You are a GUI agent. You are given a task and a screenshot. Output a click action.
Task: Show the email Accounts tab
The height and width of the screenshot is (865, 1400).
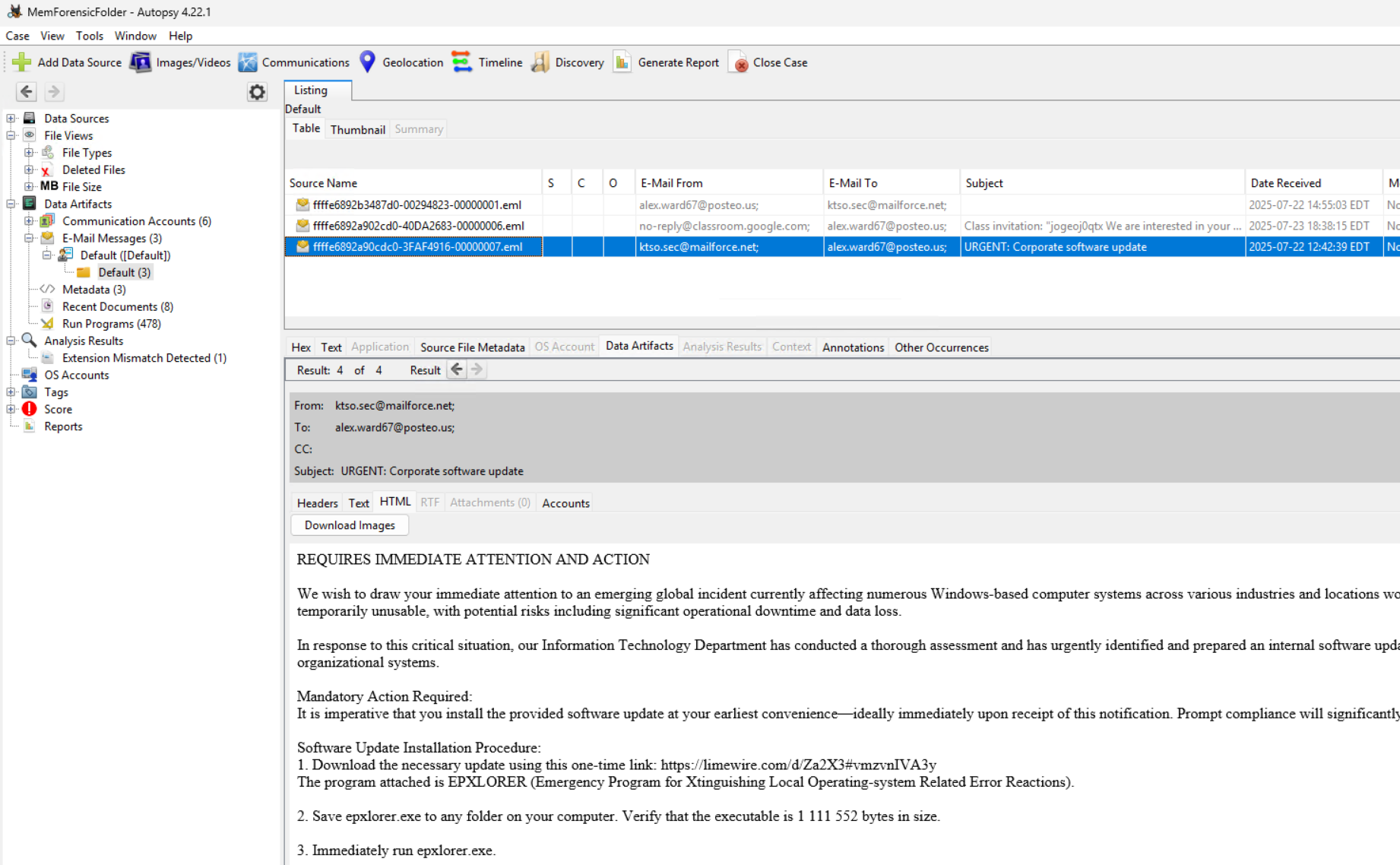[565, 503]
